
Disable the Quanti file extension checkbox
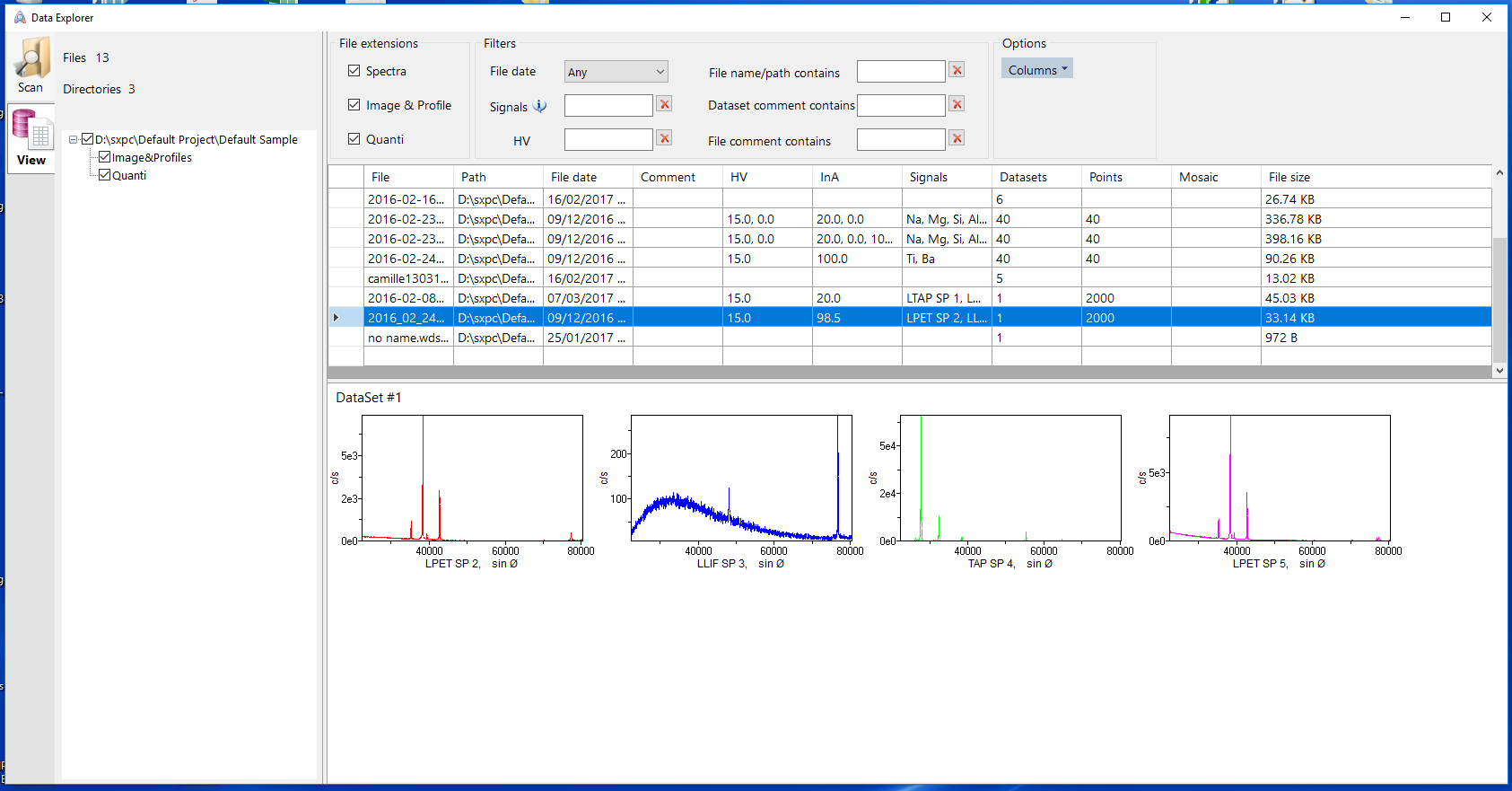354,139
